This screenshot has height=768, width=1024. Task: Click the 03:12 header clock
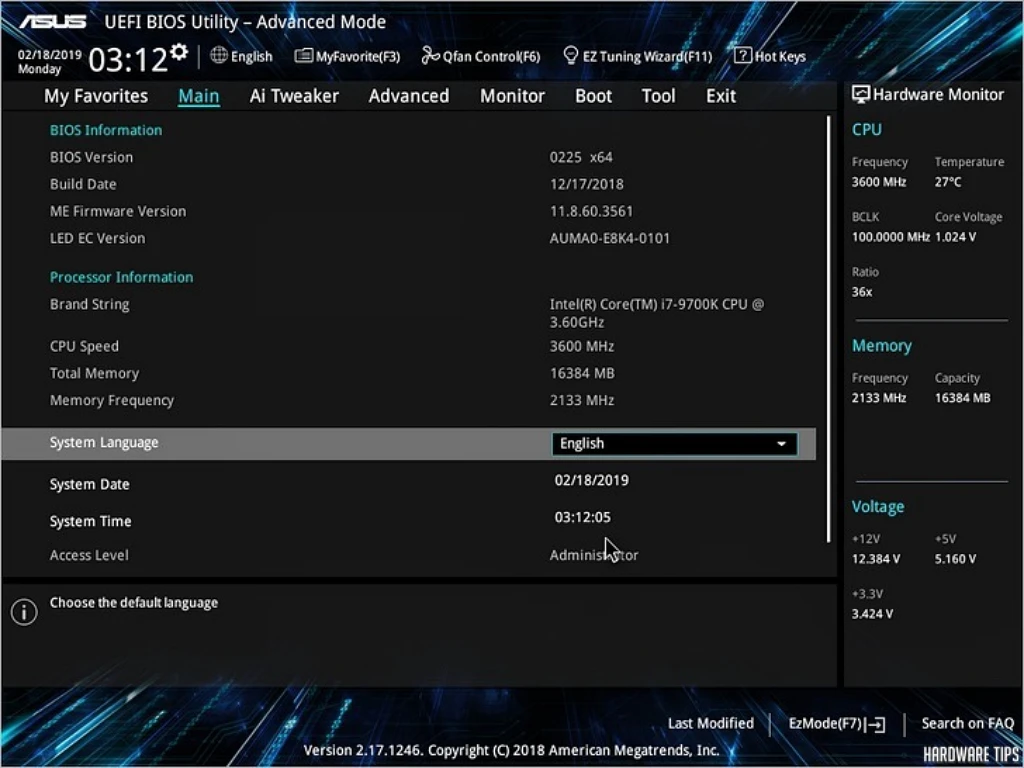pyautogui.click(x=128, y=59)
